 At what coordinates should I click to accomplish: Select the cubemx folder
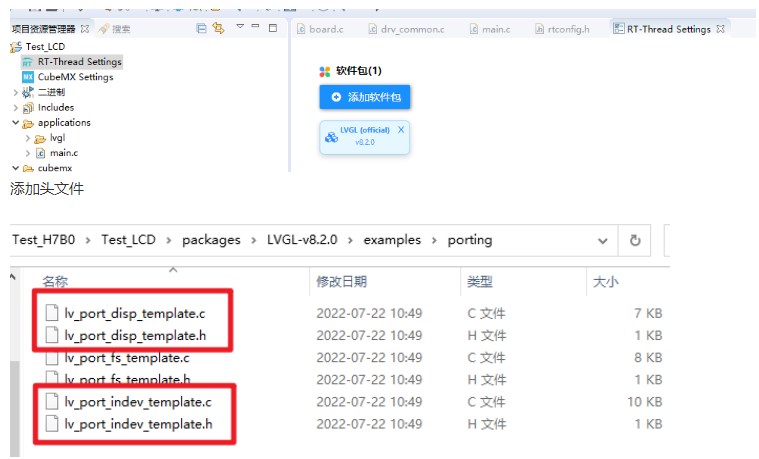pos(55,168)
